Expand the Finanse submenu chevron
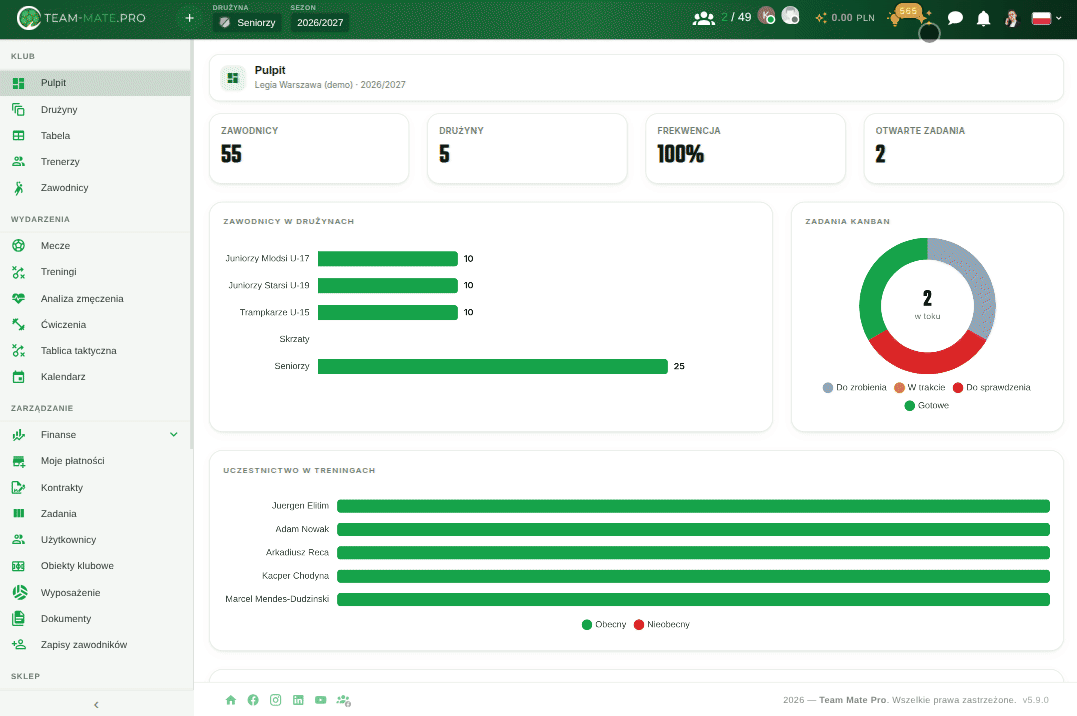Screen dimensions: 1077x716 [174, 435]
